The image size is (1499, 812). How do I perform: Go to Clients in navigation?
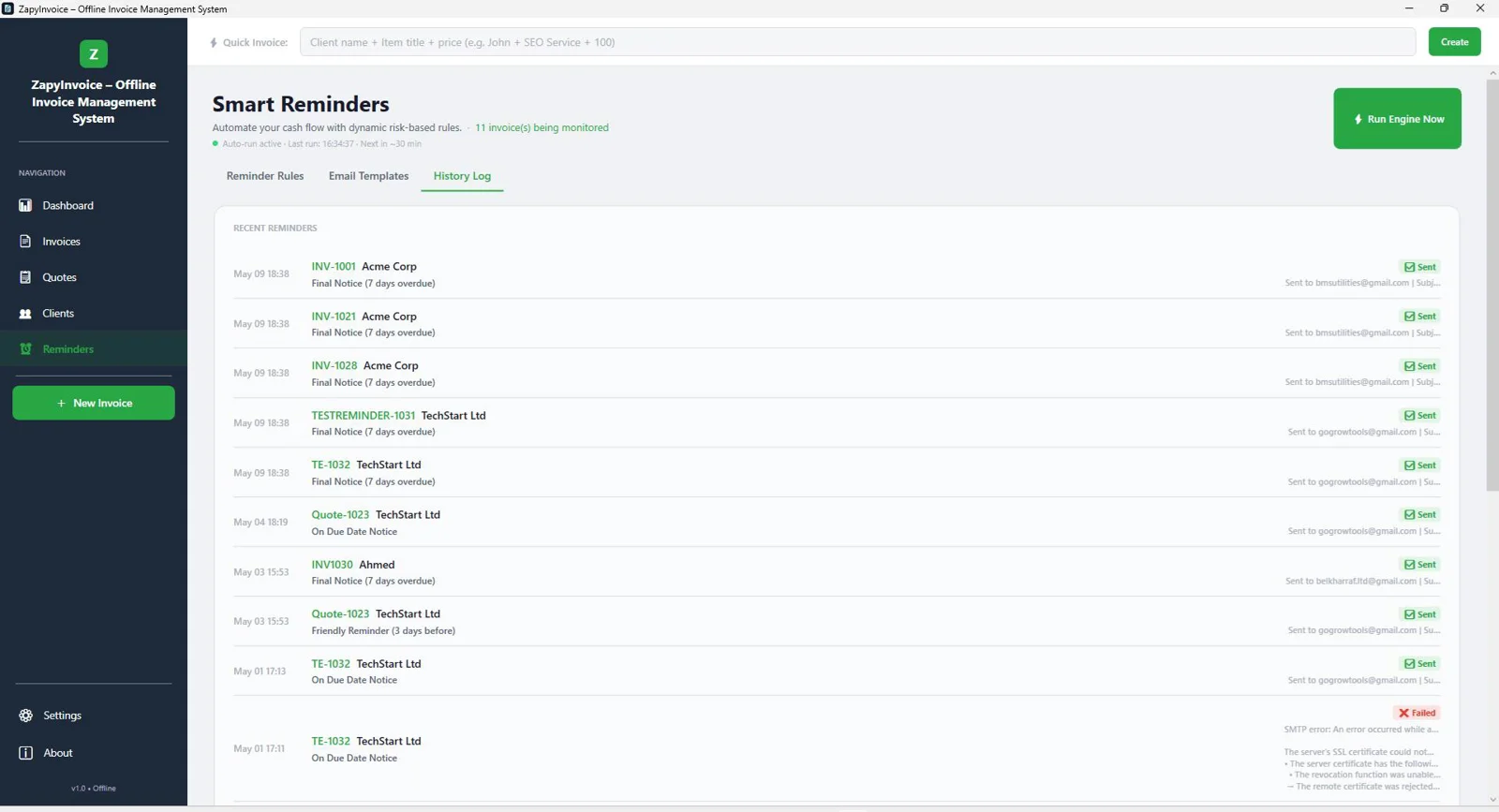pos(94,314)
